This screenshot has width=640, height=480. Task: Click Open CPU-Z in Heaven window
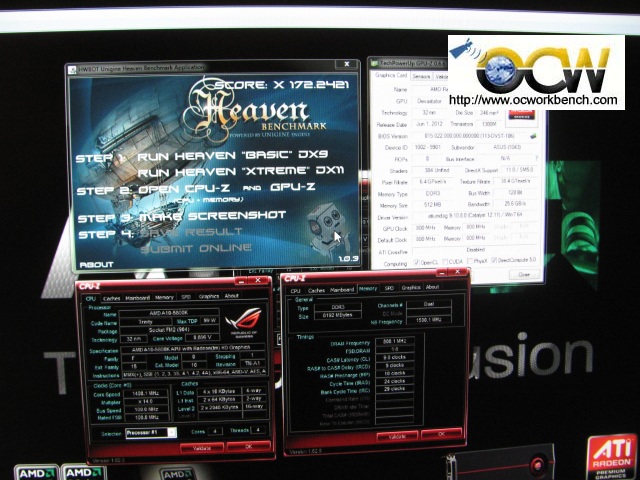pos(184,189)
